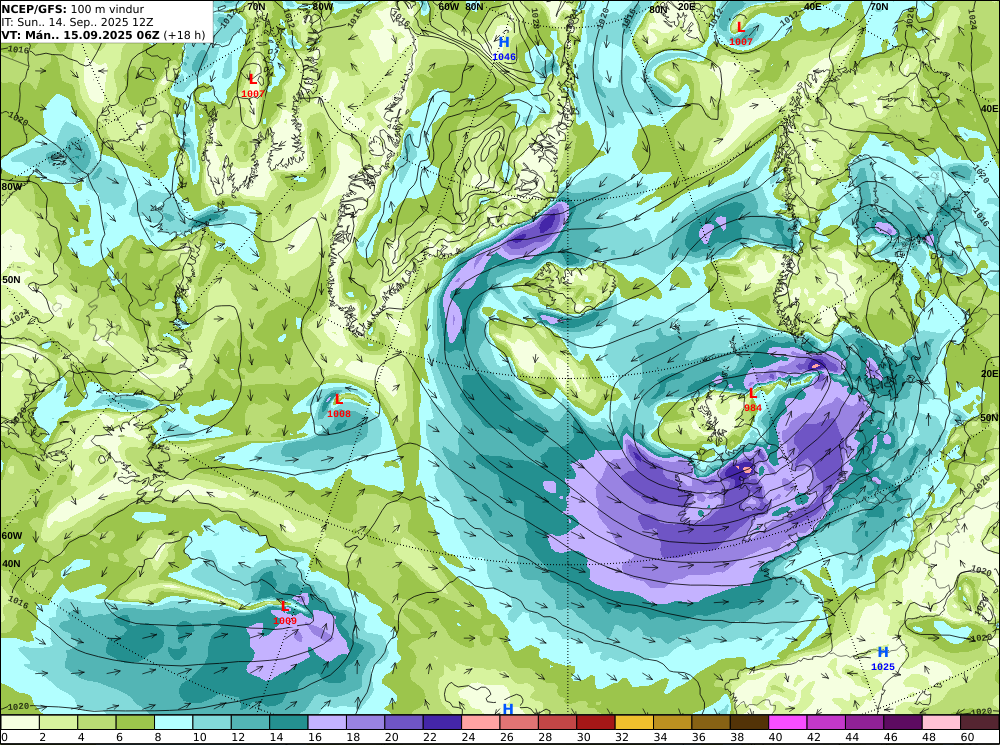
Task: Click the legend value '24'
Action: (x=467, y=737)
